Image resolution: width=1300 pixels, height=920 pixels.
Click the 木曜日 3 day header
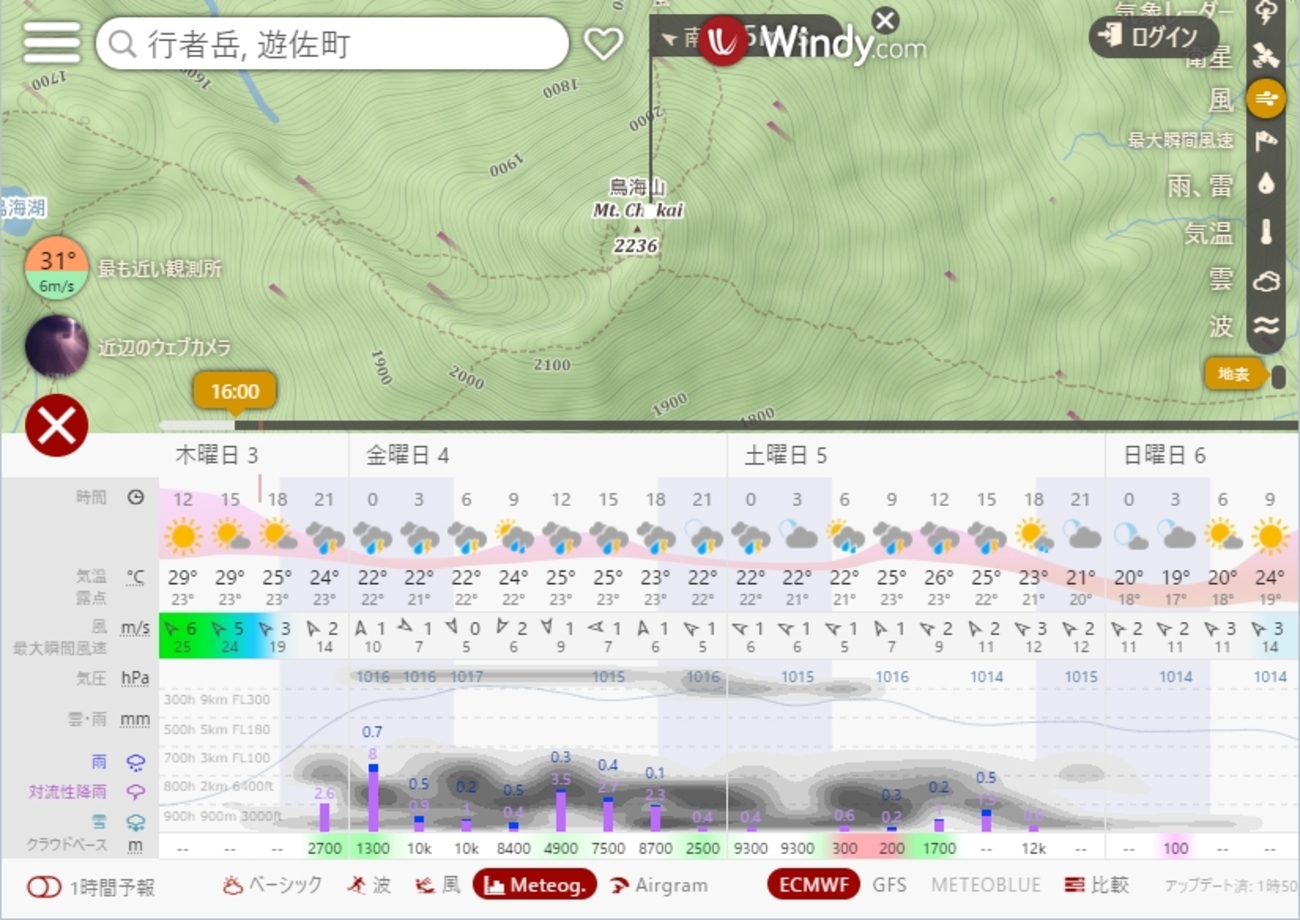coord(217,456)
